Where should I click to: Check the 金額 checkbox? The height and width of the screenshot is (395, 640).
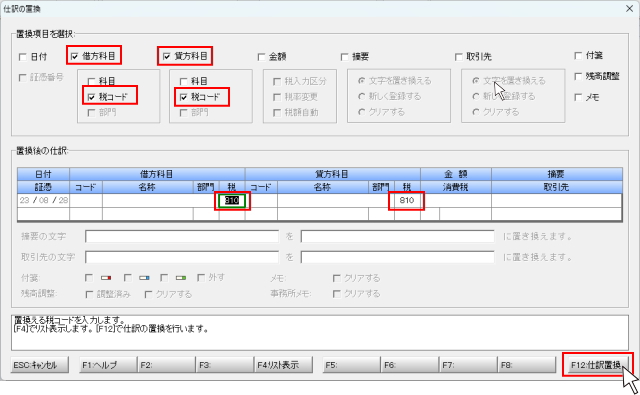(x=262, y=57)
